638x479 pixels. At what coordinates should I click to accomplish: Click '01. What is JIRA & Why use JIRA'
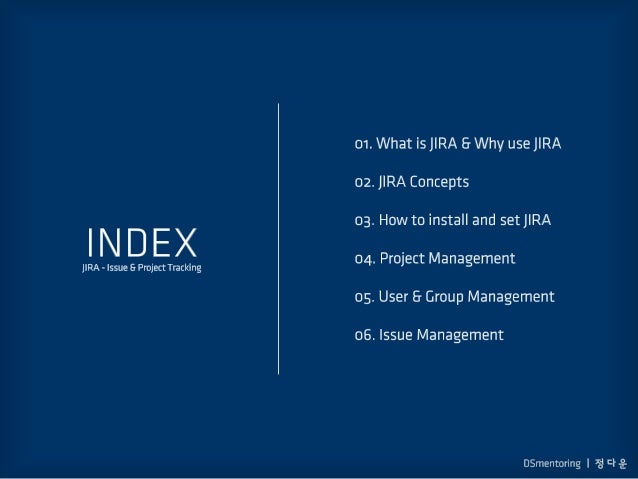point(458,144)
